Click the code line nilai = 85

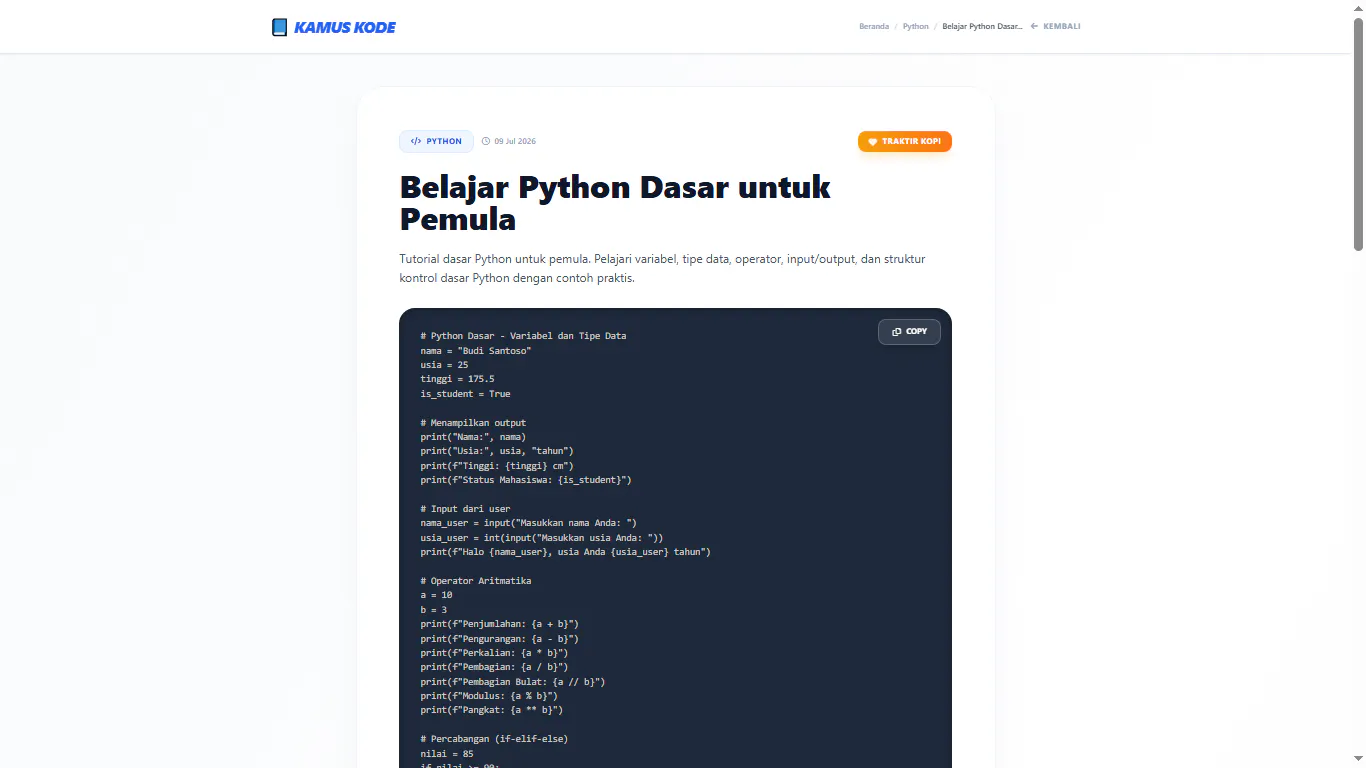pos(447,754)
